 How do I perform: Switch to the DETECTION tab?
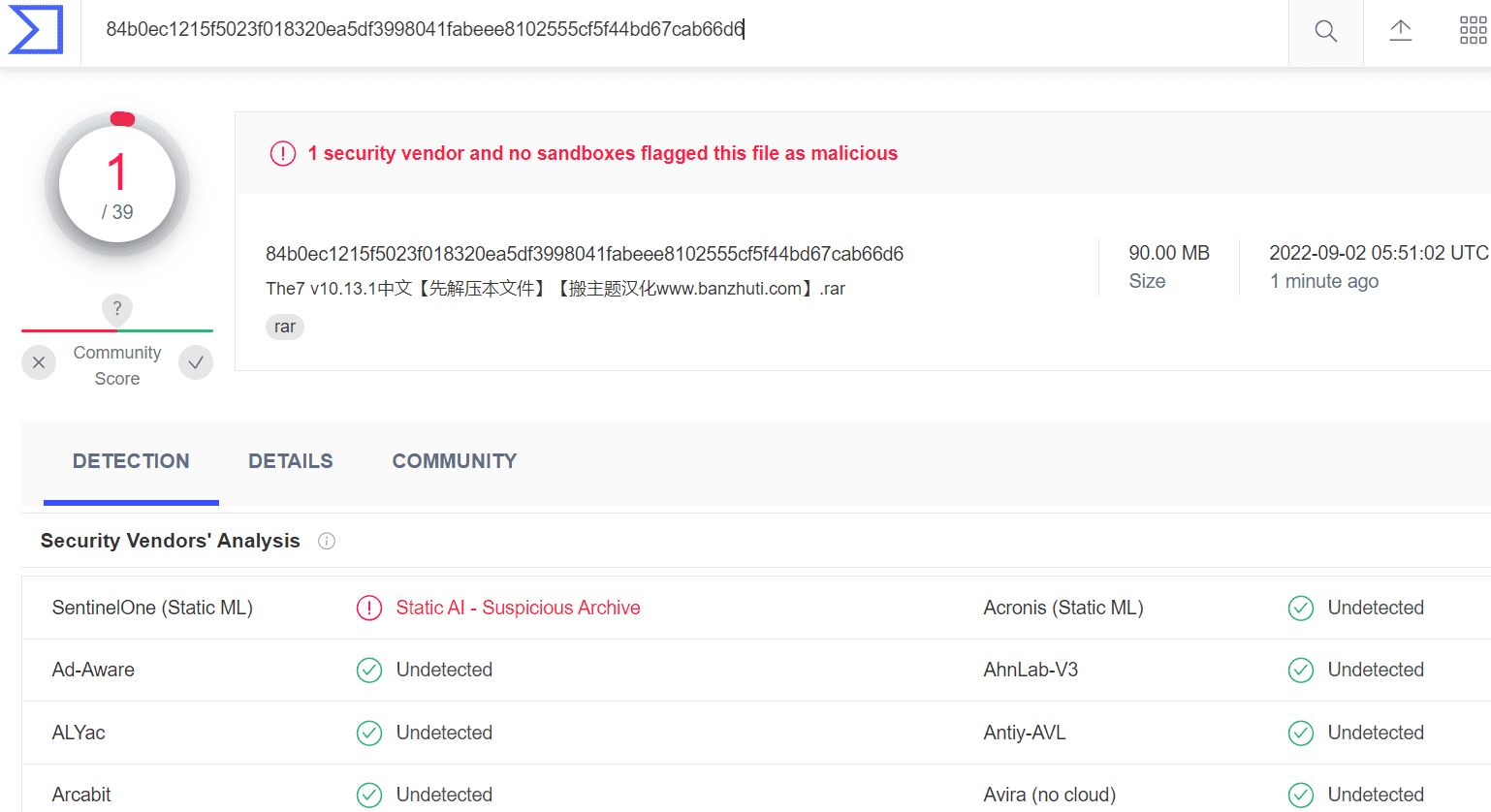(x=131, y=461)
